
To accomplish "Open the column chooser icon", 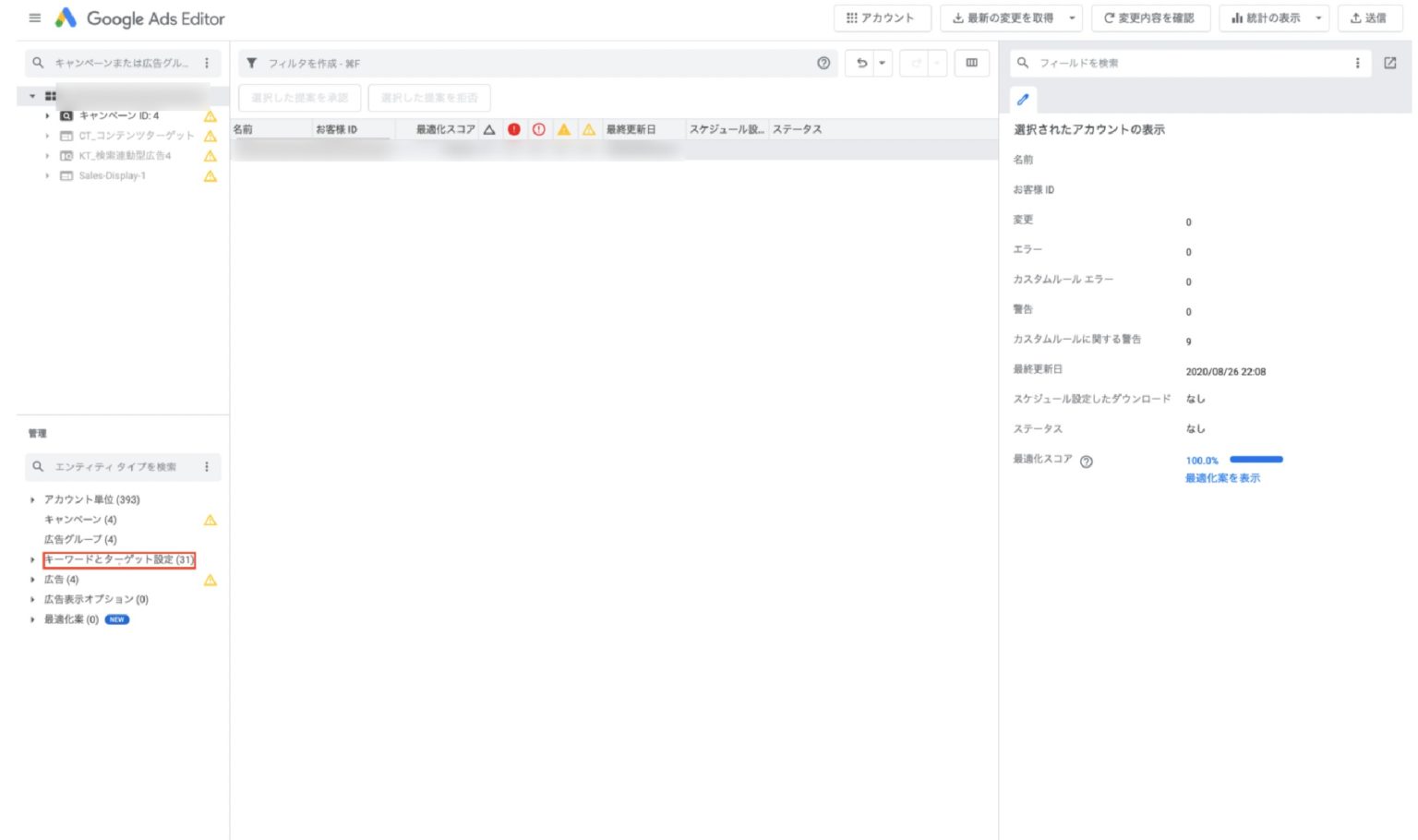I will (x=971, y=63).
